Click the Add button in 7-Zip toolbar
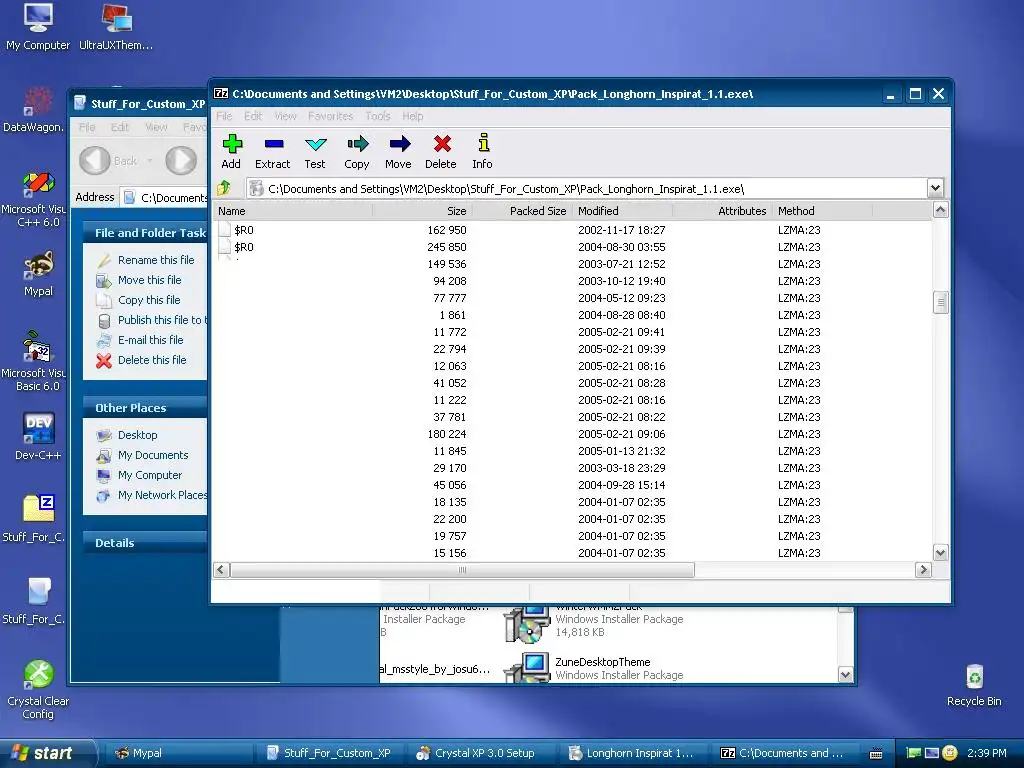Image resolution: width=1024 pixels, height=768 pixels. coord(231,152)
